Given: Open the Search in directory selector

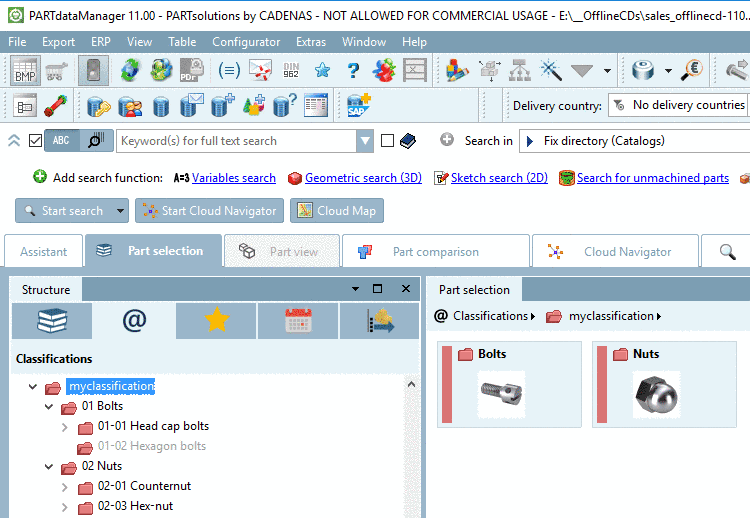Looking at the screenshot, I should (x=635, y=141).
